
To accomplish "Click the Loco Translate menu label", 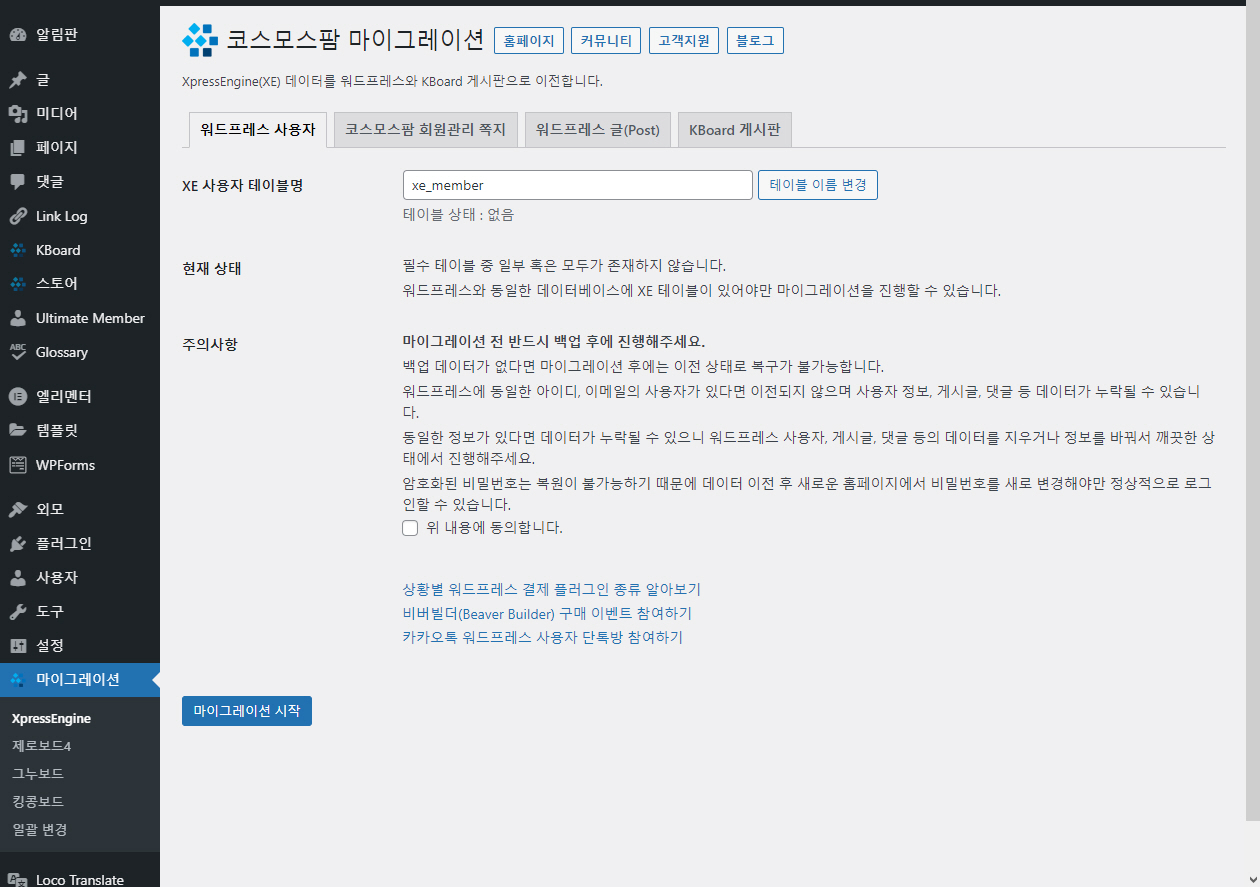I will tap(80, 880).
